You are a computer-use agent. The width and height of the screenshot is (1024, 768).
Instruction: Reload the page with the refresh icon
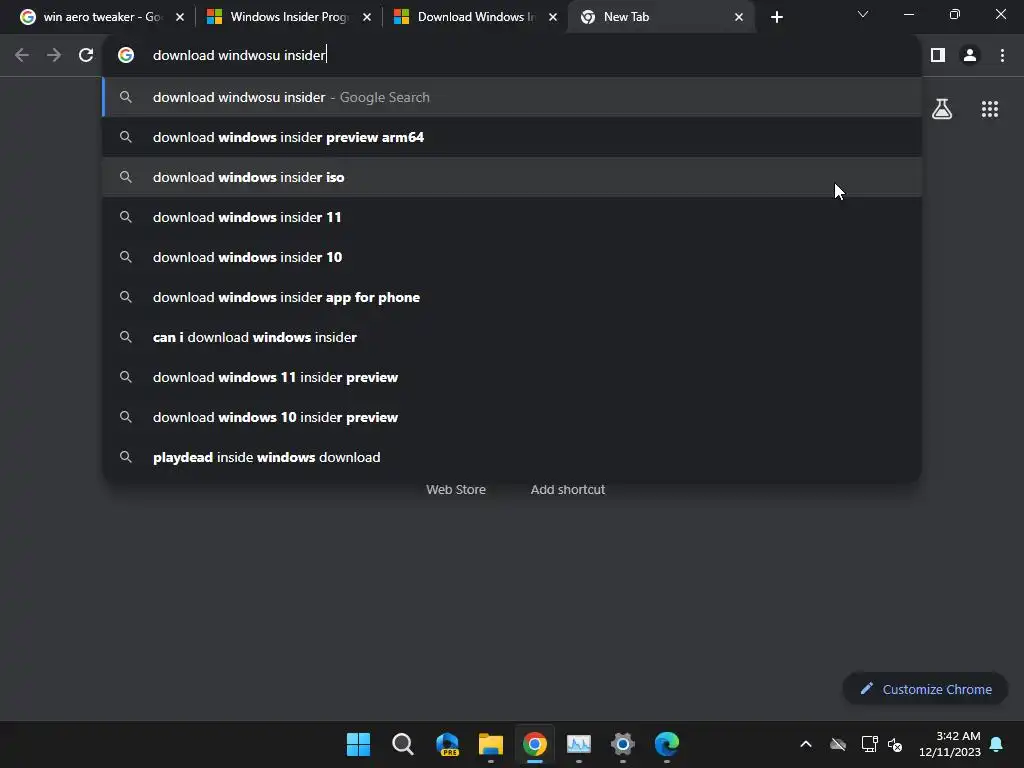86,55
